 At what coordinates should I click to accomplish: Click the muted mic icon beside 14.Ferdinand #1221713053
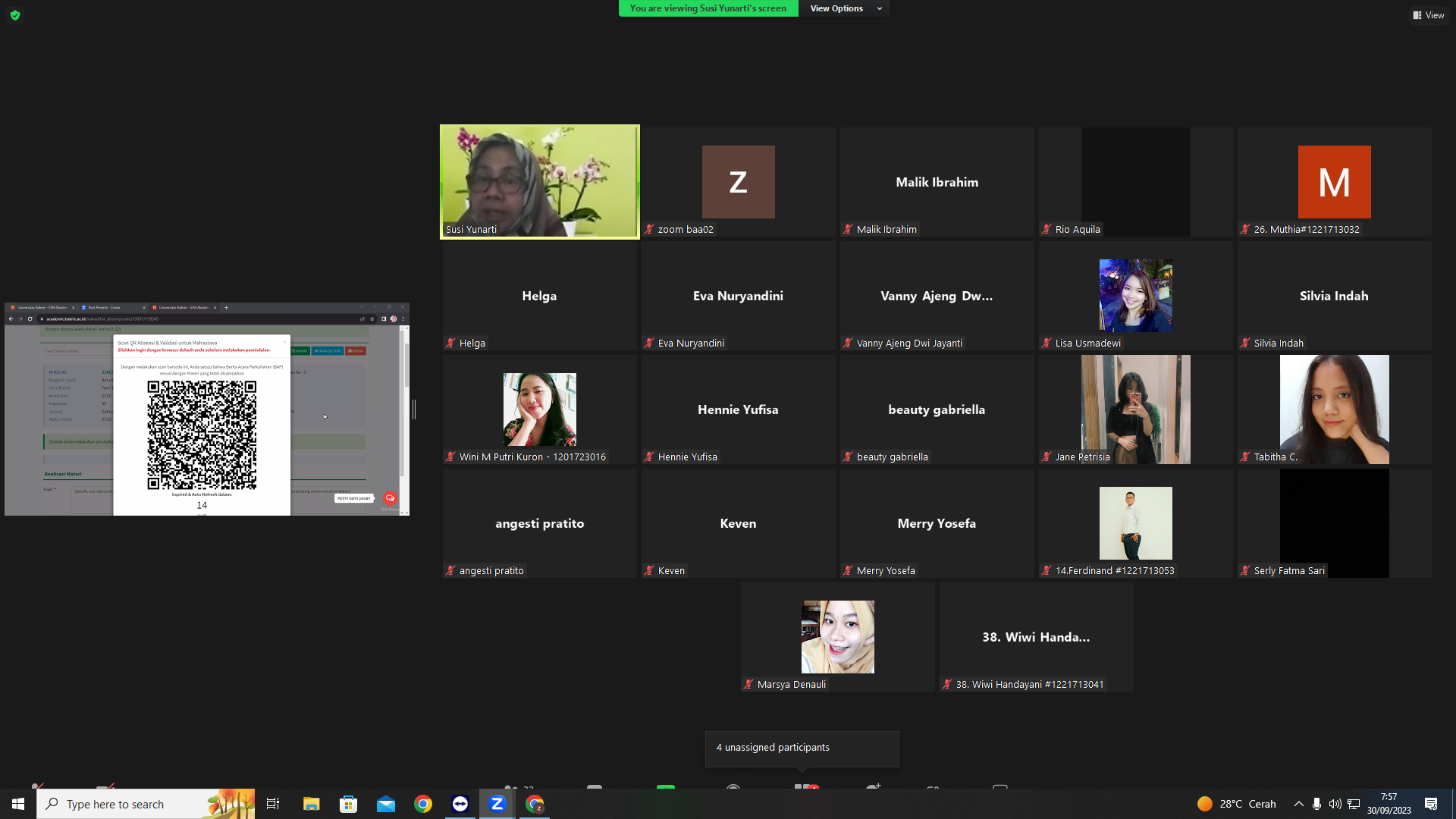(x=1047, y=570)
